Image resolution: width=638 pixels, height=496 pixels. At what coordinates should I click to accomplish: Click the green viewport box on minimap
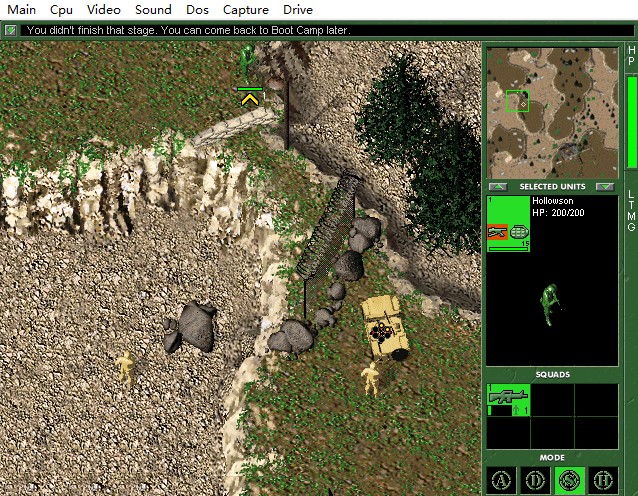pyautogui.click(x=518, y=101)
